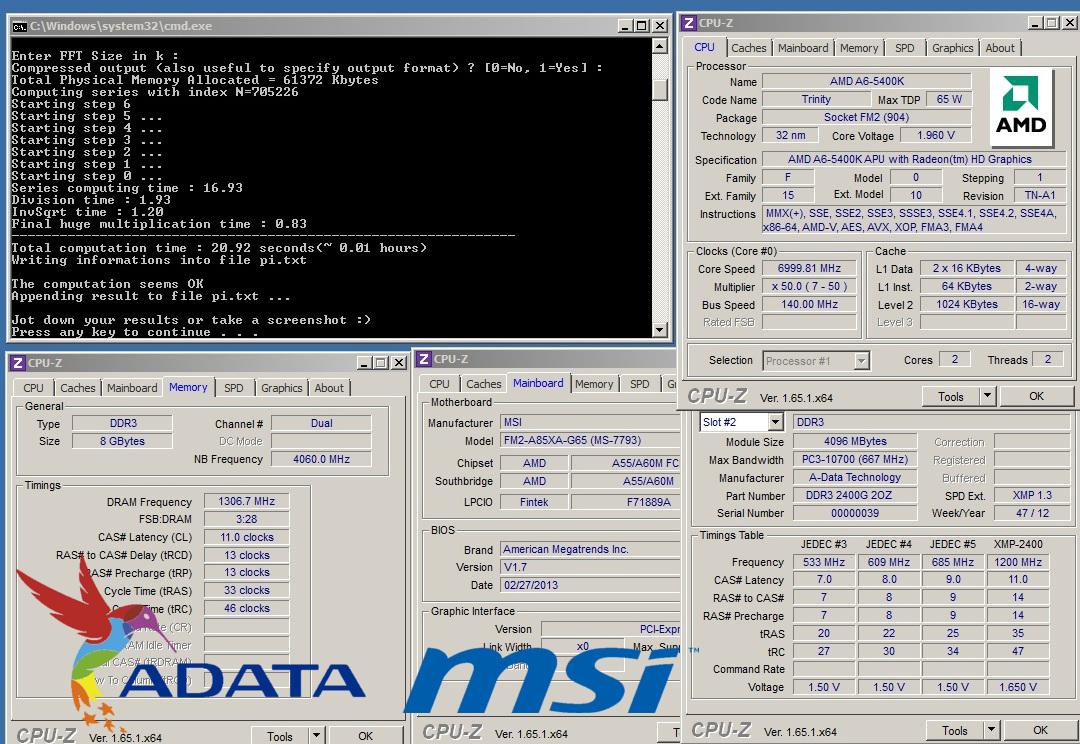Click the Code Name field Trinity
This screenshot has width=1080, height=744.
point(816,99)
